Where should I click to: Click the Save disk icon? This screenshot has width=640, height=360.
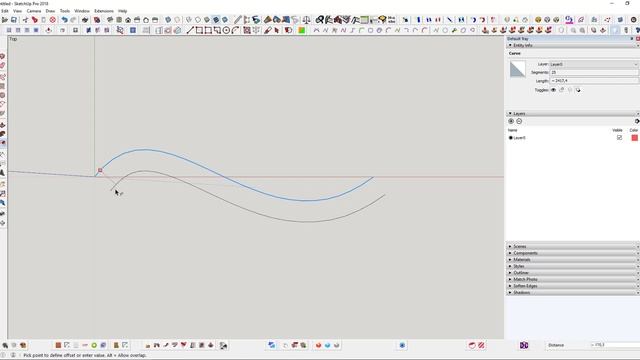[x=14, y=20]
